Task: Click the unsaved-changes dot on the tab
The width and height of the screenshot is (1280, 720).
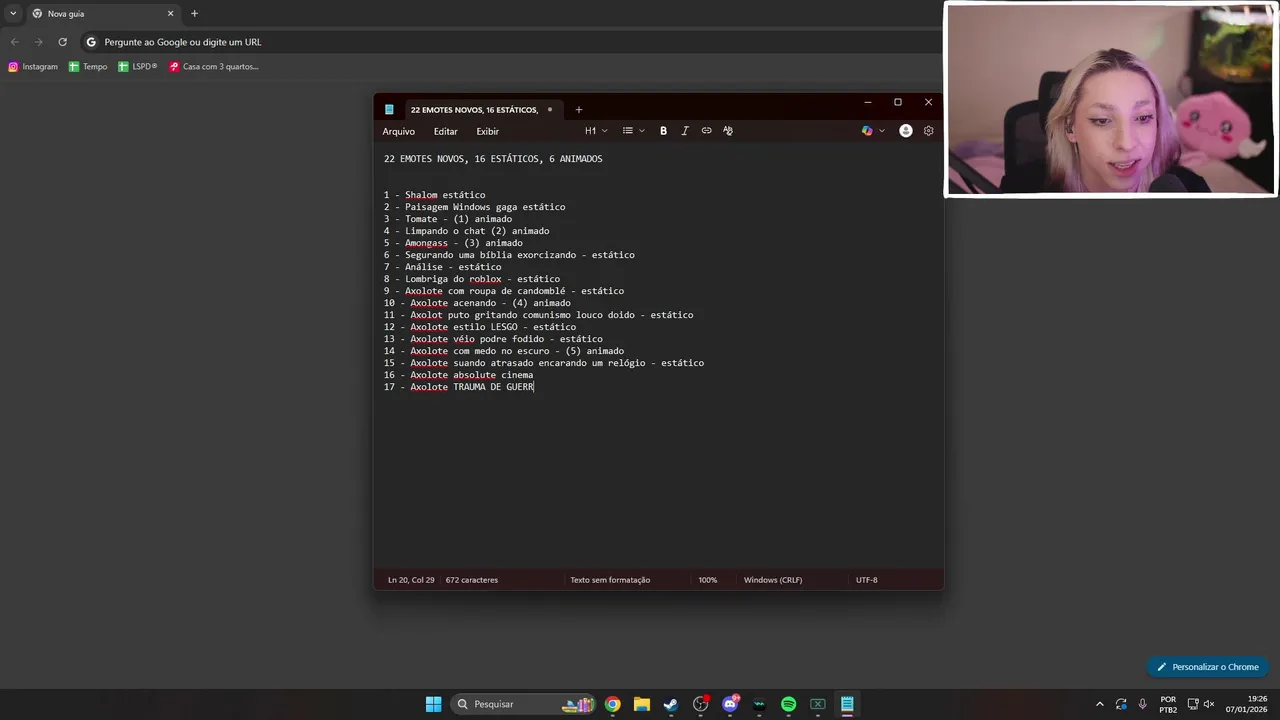Action: click(549, 110)
